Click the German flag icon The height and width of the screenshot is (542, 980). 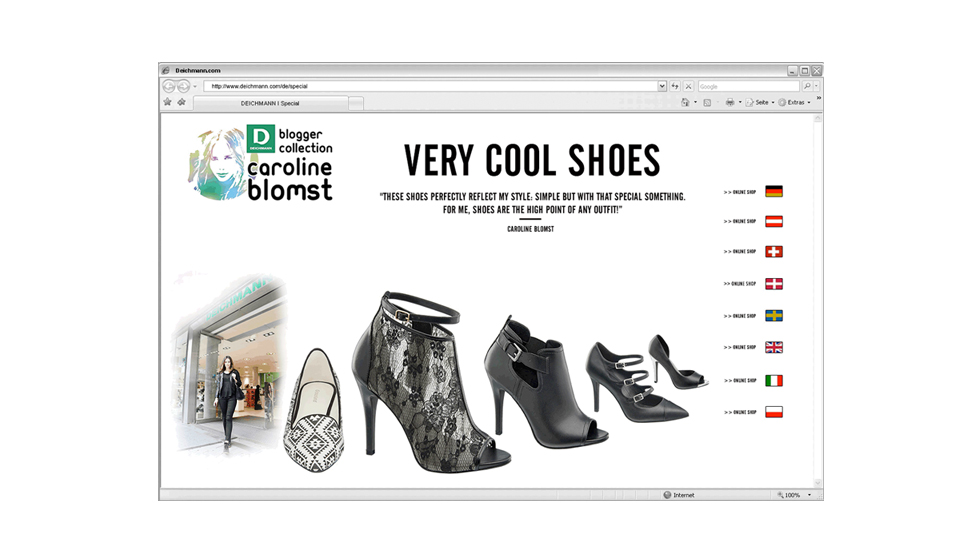point(774,191)
